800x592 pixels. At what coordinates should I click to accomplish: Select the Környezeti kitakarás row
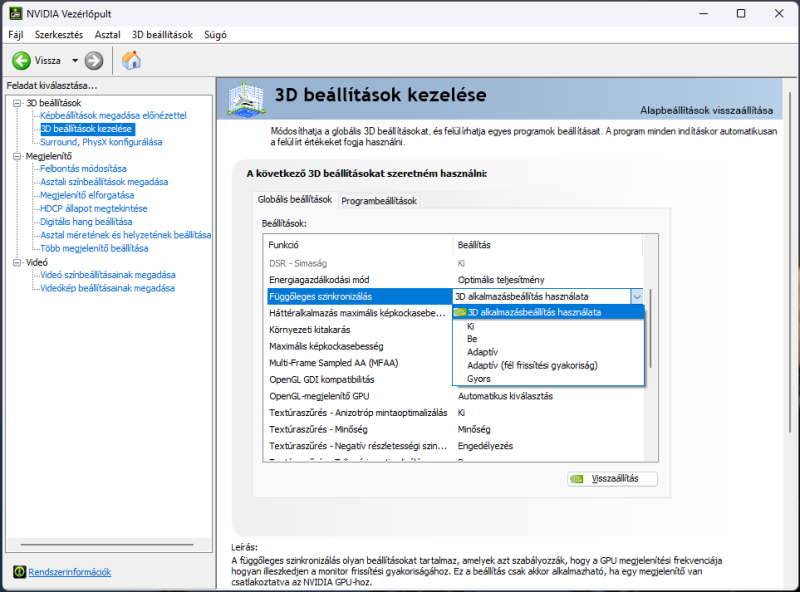click(x=359, y=330)
